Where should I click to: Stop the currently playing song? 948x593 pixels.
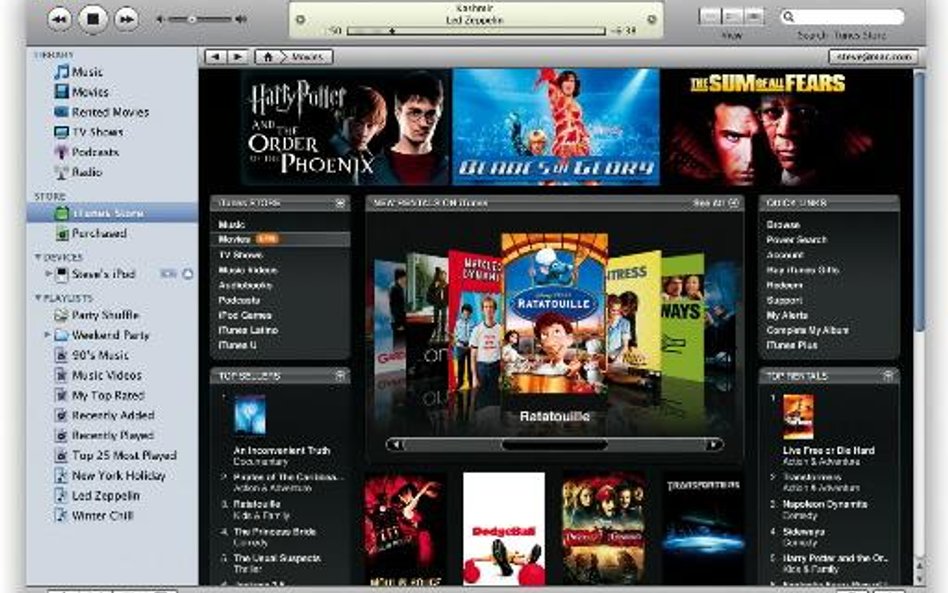coord(93,19)
